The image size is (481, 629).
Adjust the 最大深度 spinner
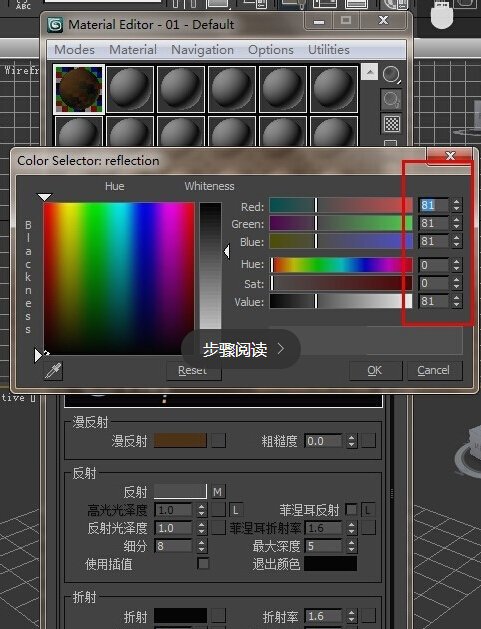[351, 546]
